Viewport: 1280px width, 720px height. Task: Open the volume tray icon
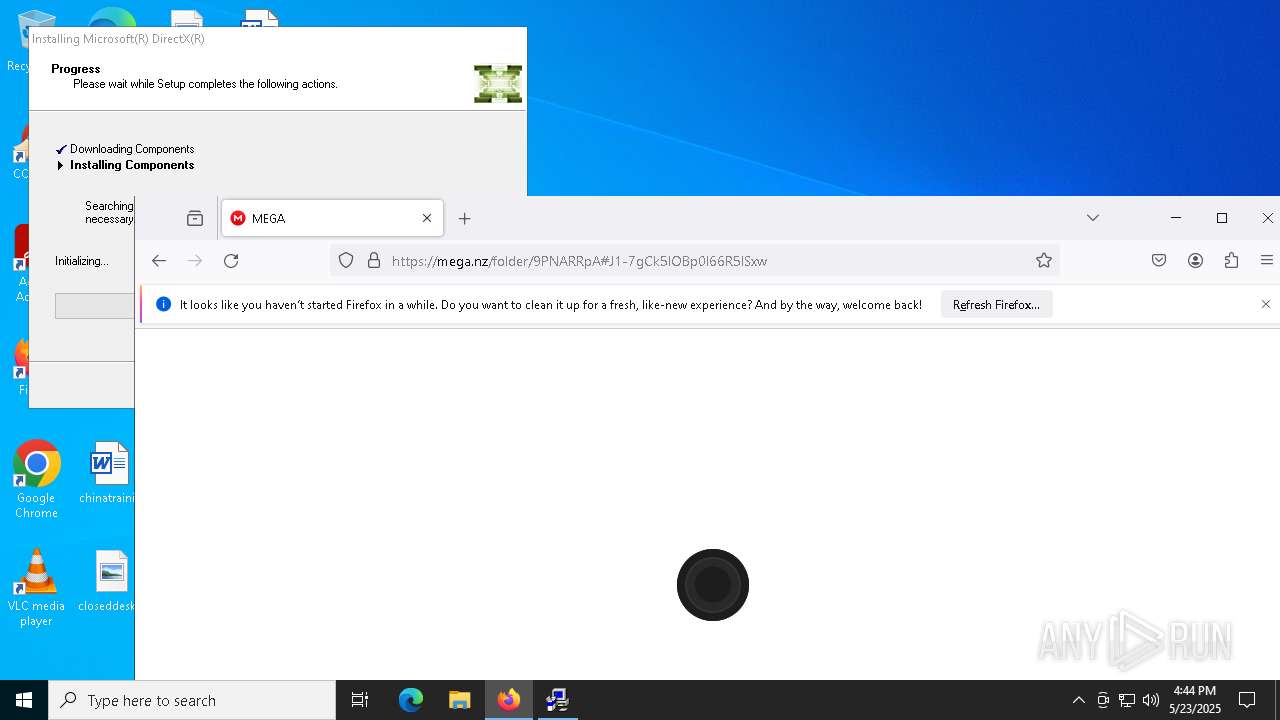[1151, 700]
